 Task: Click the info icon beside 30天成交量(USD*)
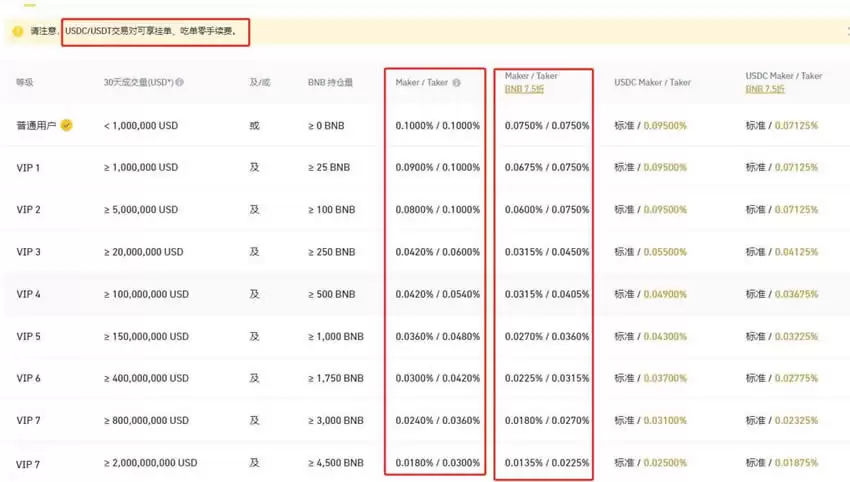click(180, 83)
